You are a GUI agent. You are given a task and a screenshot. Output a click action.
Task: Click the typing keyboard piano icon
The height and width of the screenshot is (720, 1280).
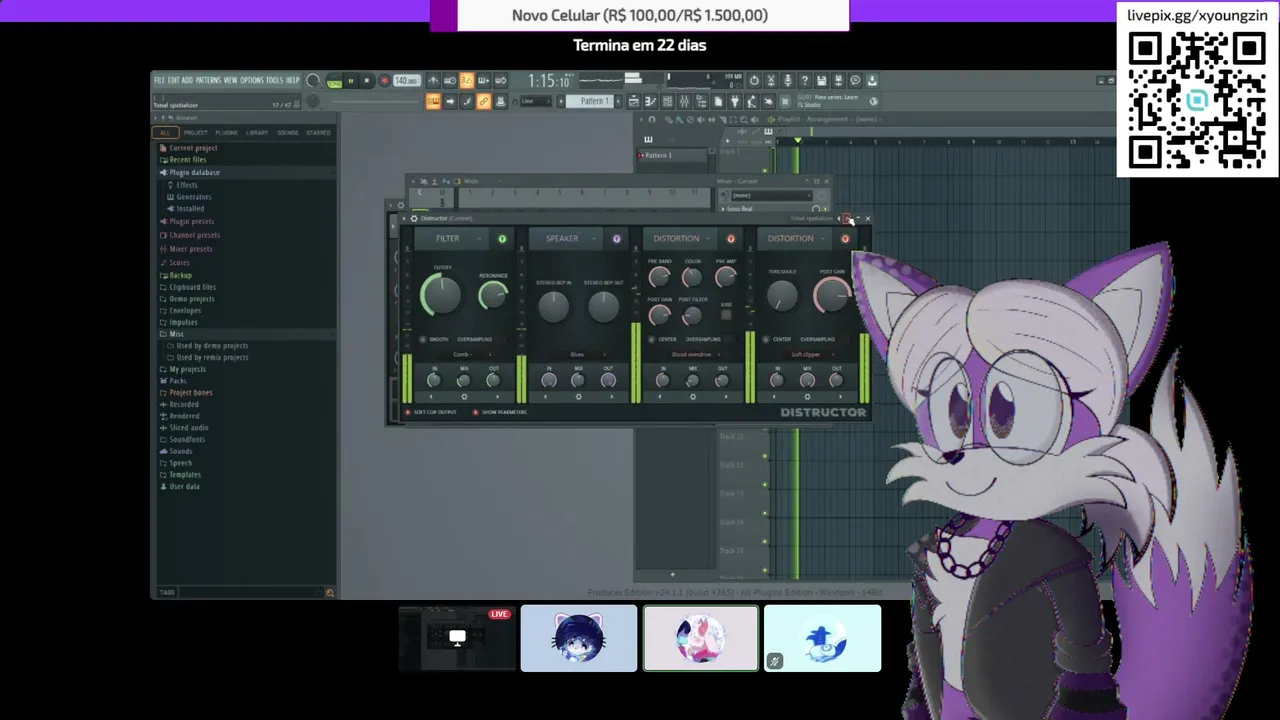pos(433,101)
